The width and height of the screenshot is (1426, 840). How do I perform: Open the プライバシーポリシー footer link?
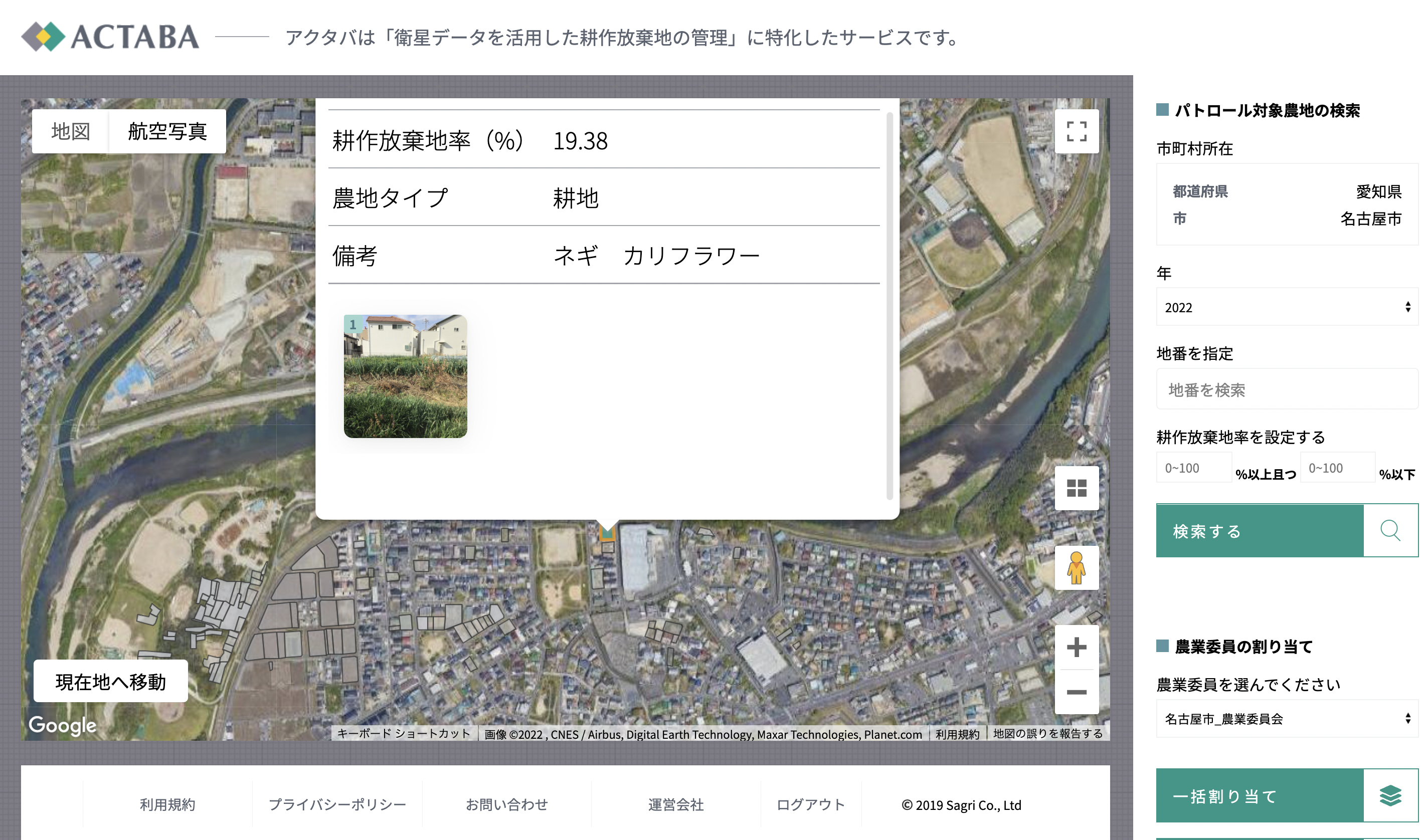[x=337, y=804]
